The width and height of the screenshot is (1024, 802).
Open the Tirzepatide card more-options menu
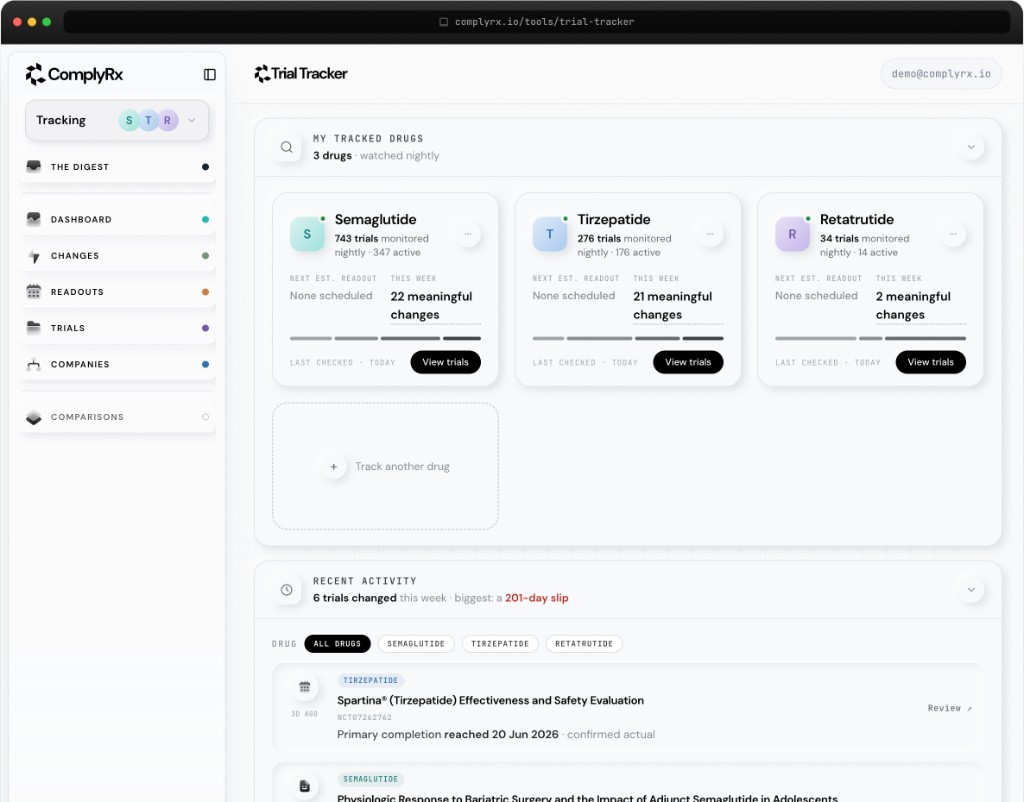711,234
